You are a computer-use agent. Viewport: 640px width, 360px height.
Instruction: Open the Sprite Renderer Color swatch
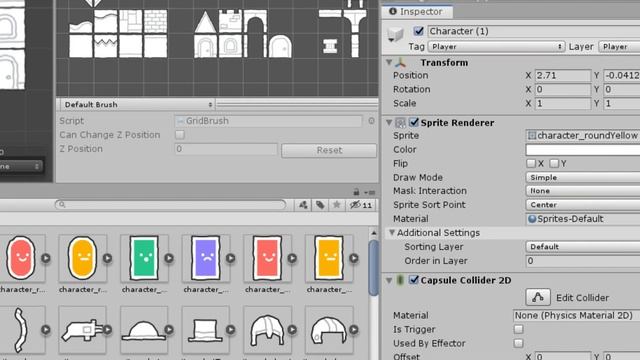pyautogui.click(x=583, y=150)
